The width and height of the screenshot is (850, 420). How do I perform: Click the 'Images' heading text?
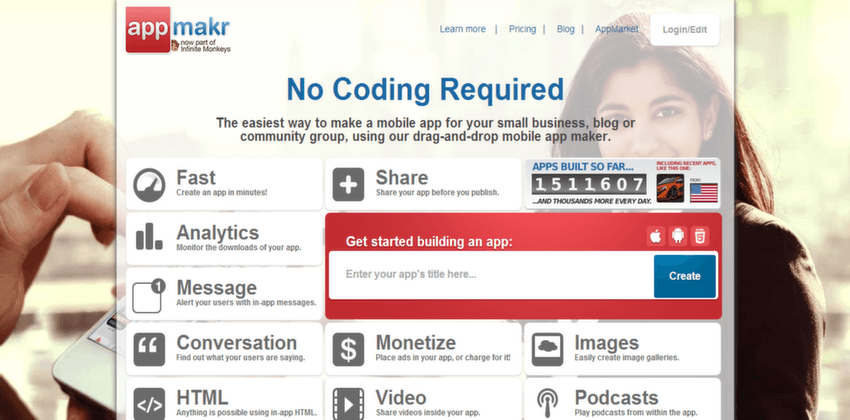pos(607,343)
